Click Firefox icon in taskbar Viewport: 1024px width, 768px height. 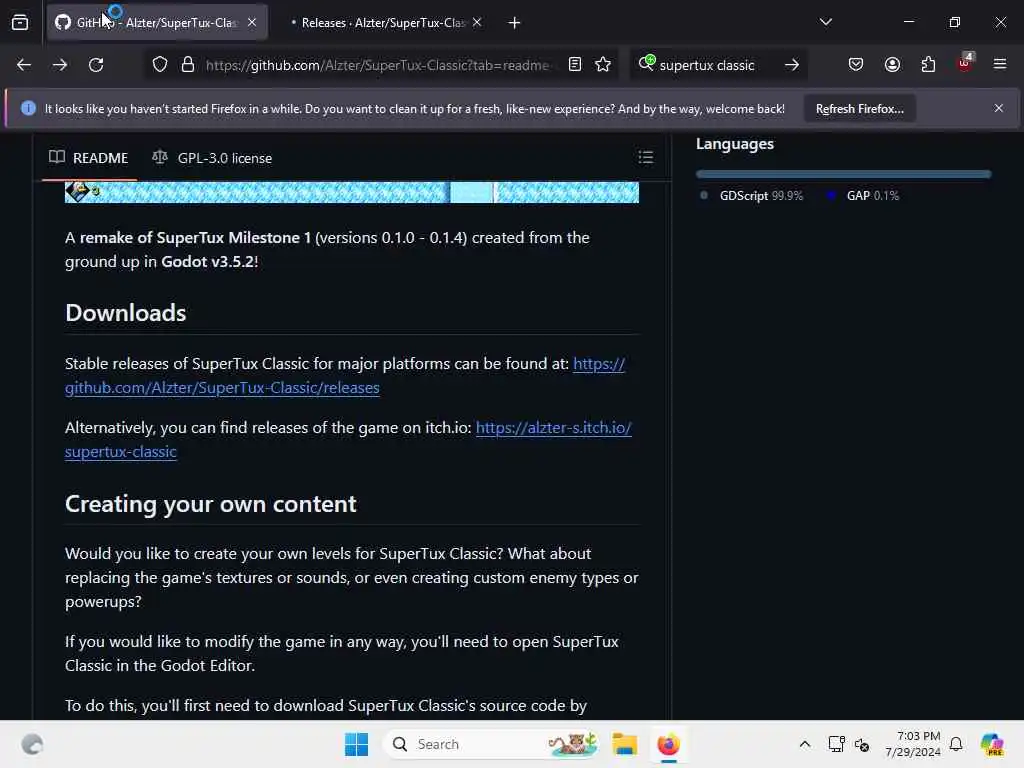669,744
